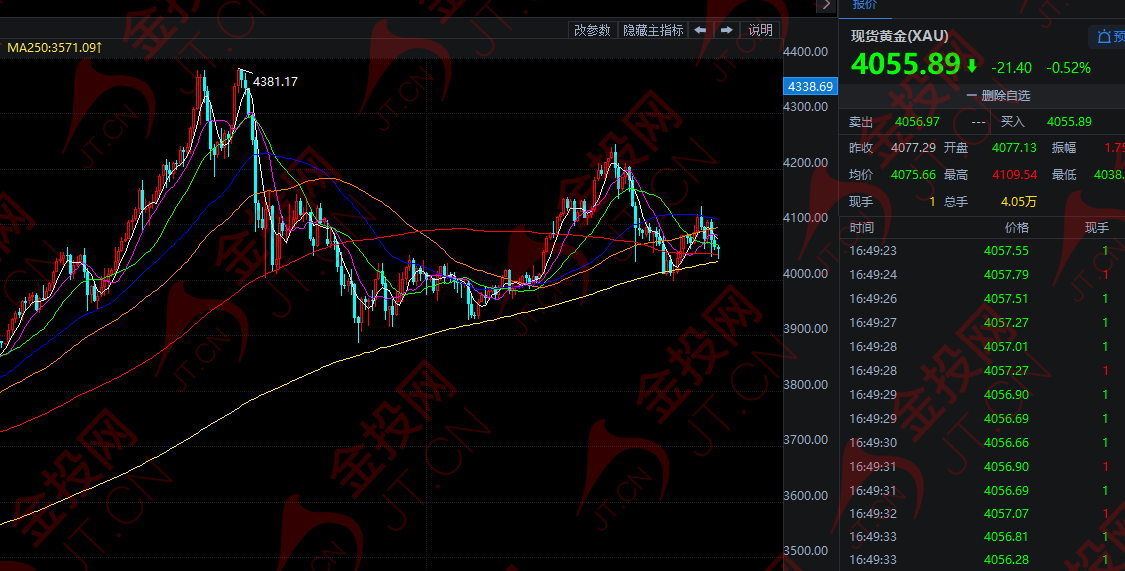This screenshot has width=1125, height=571.
Task: Click the left arrow chart navigation icon
Action: click(x=700, y=30)
